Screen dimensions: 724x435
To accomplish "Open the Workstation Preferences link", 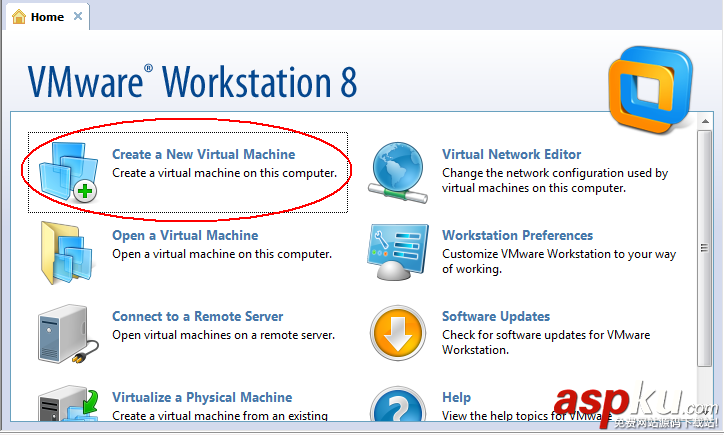I will click(518, 235).
